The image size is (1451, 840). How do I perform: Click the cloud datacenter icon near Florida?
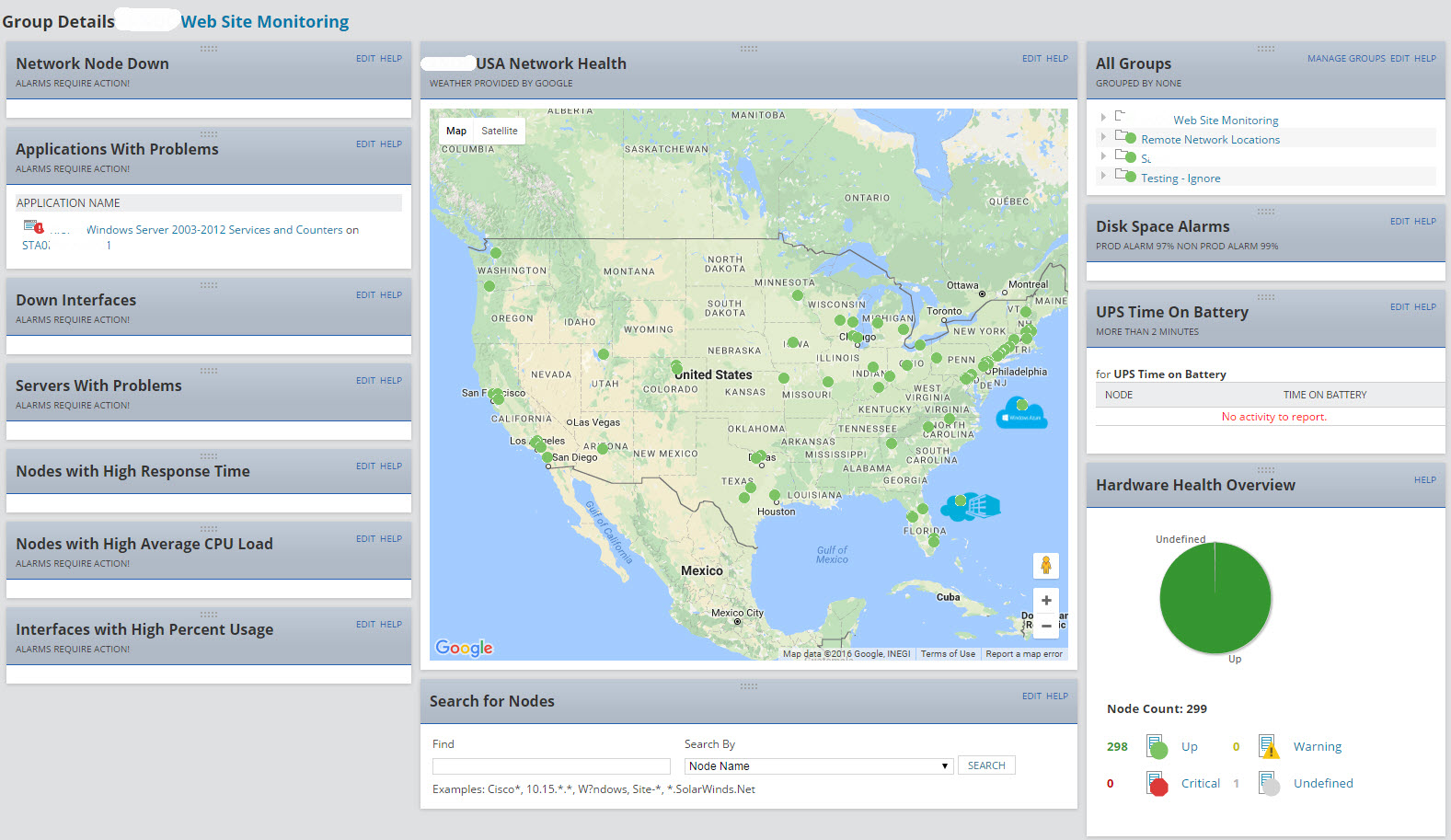click(x=971, y=505)
